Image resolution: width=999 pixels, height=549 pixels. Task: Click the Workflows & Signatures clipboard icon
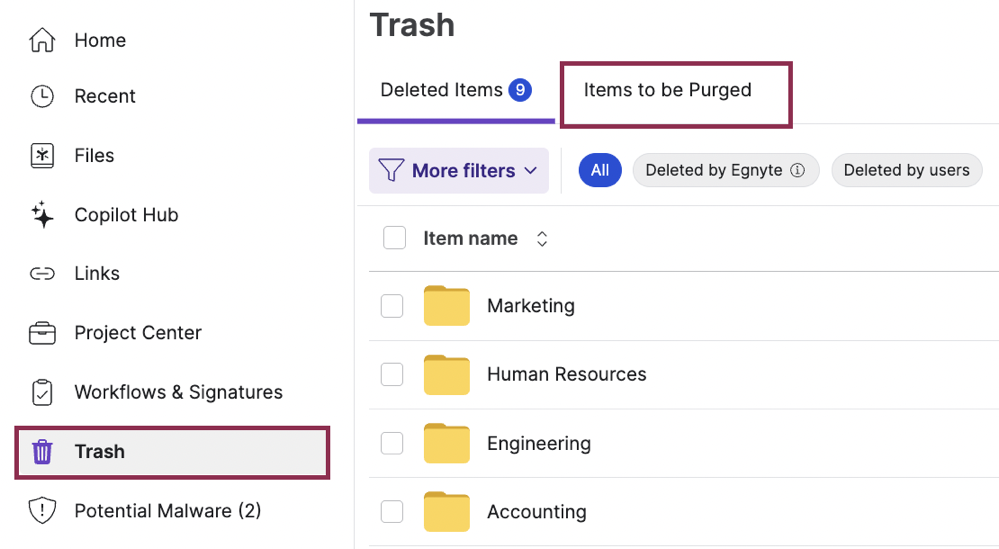click(x=42, y=392)
